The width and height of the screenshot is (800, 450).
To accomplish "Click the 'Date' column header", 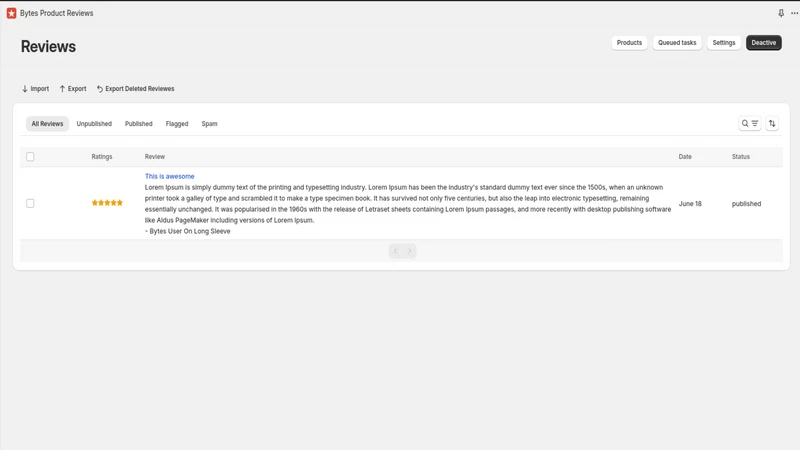I will tap(685, 157).
